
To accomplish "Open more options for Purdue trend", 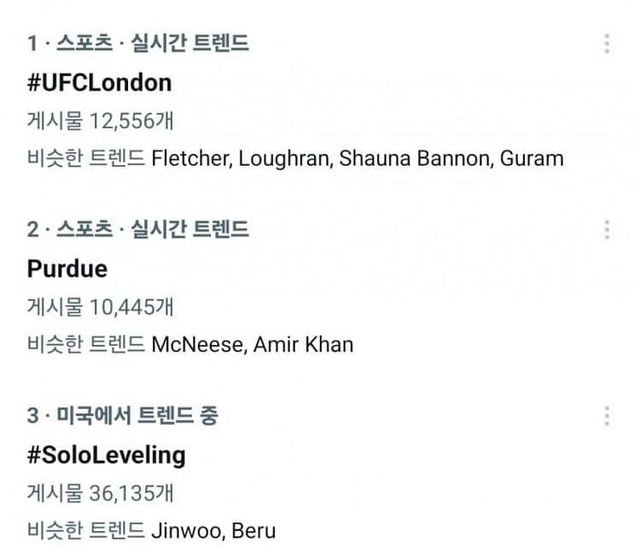I will coord(607,229).
